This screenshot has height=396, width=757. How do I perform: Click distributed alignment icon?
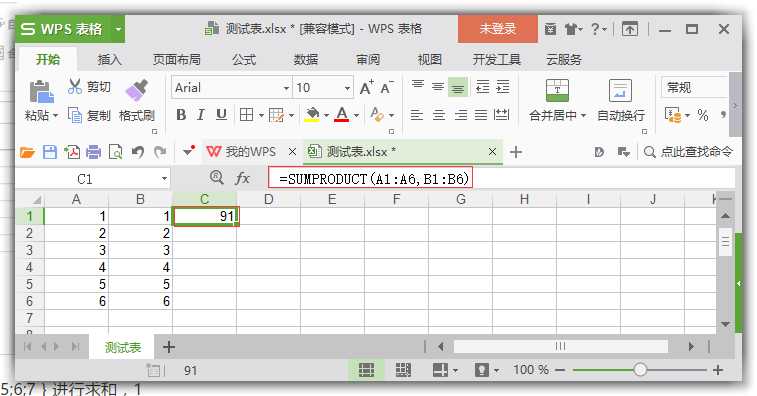coord(502,115)
